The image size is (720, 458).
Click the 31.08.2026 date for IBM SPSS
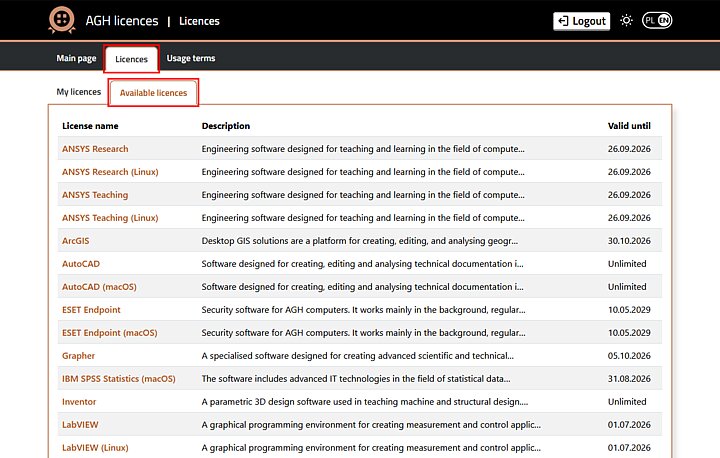629,379
